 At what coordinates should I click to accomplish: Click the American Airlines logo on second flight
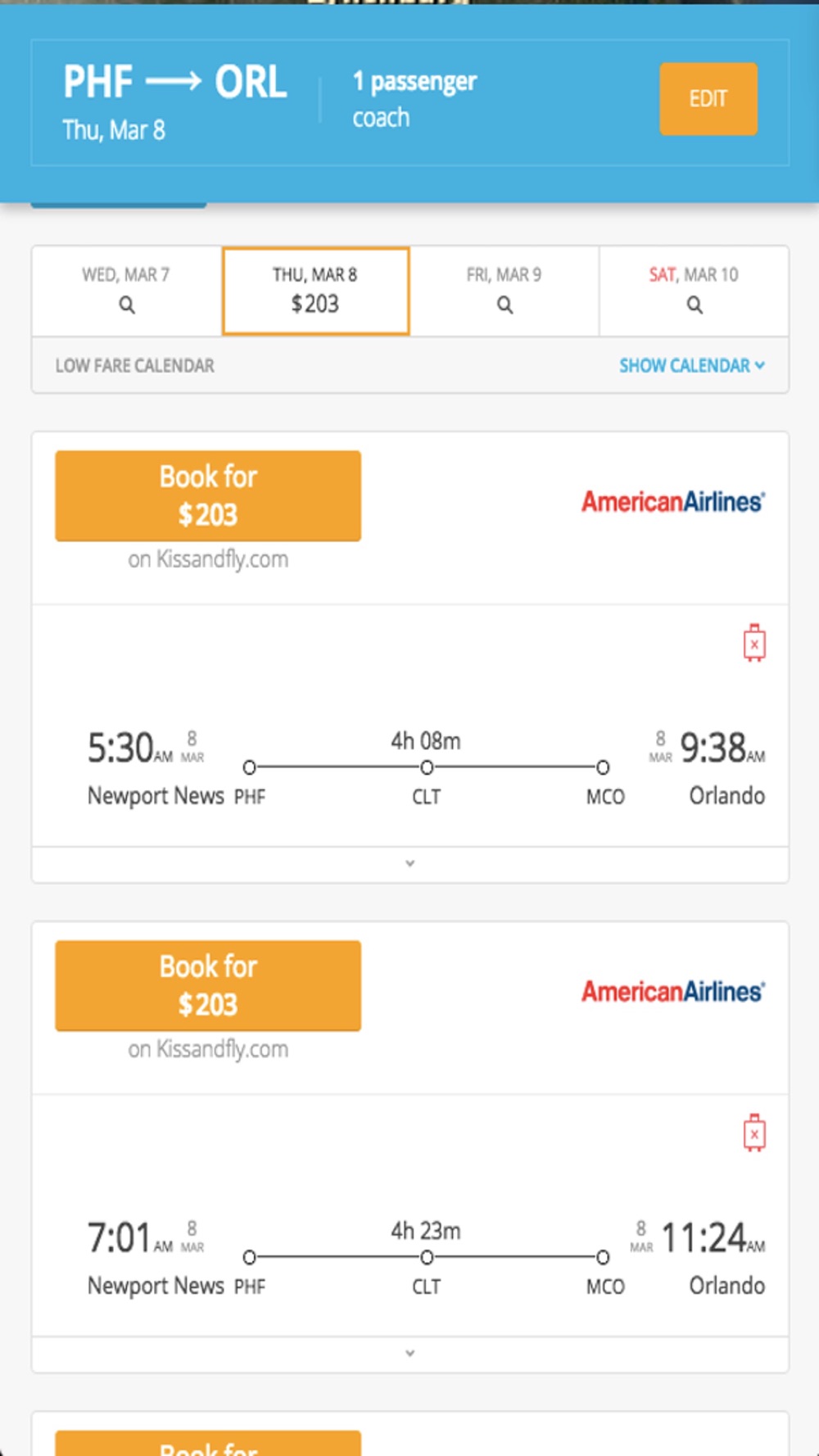click(673, 991)
